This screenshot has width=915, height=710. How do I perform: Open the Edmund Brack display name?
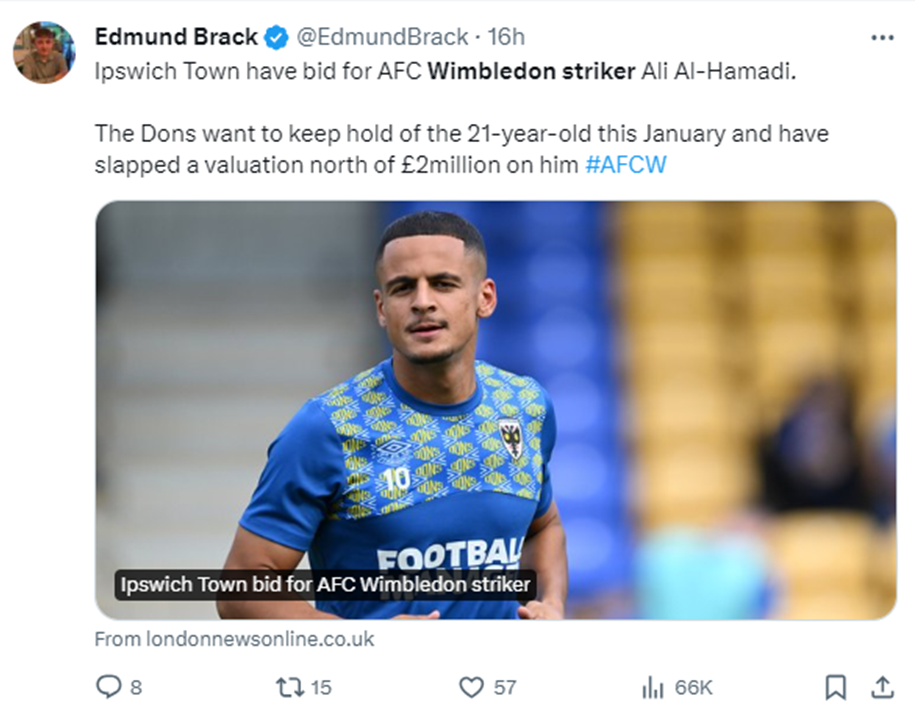pyautogui.click(x=176, y=37)
